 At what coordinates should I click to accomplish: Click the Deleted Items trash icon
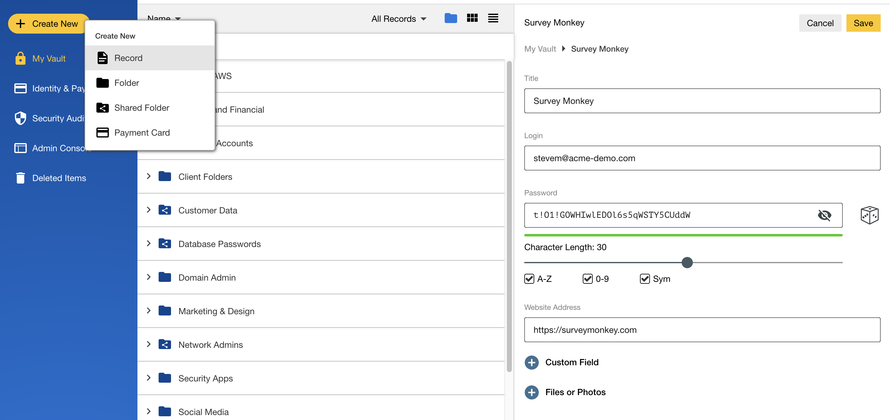click(20, 178)
